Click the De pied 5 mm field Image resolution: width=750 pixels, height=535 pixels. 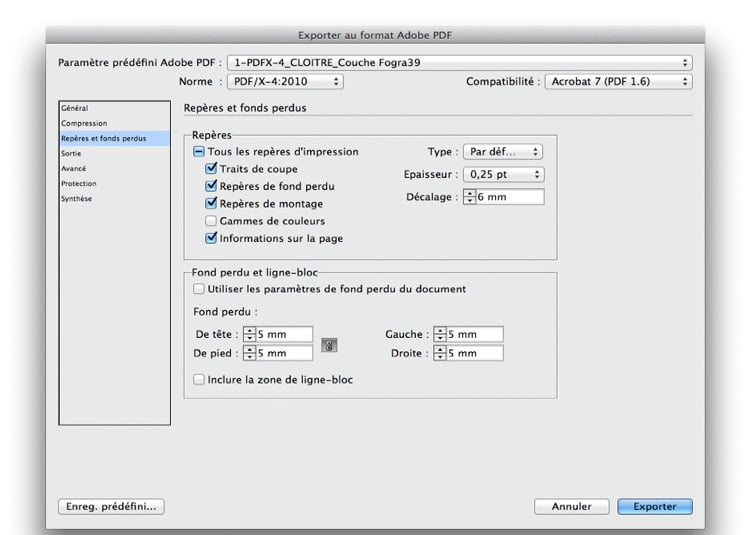tap(284, 353)
